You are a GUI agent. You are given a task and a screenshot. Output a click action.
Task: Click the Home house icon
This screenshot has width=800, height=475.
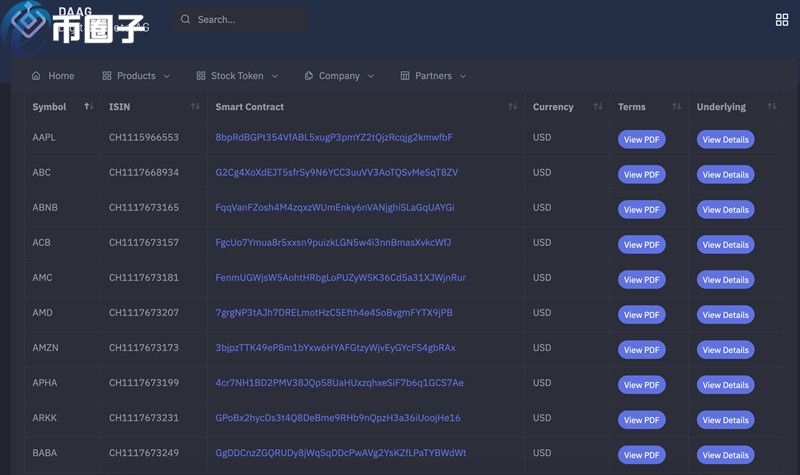36,76
